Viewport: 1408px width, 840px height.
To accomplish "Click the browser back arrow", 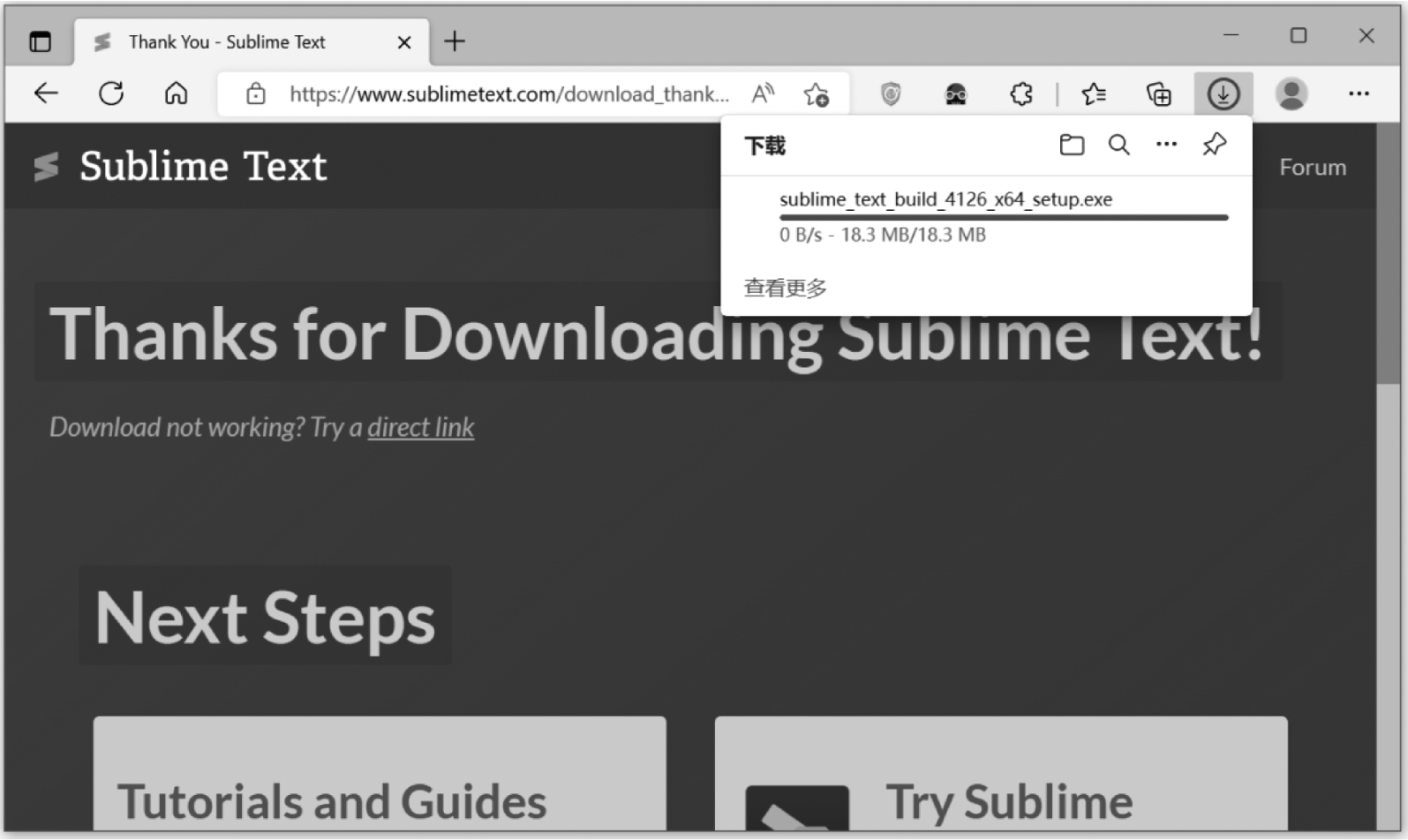I will (x=46, y=94).
